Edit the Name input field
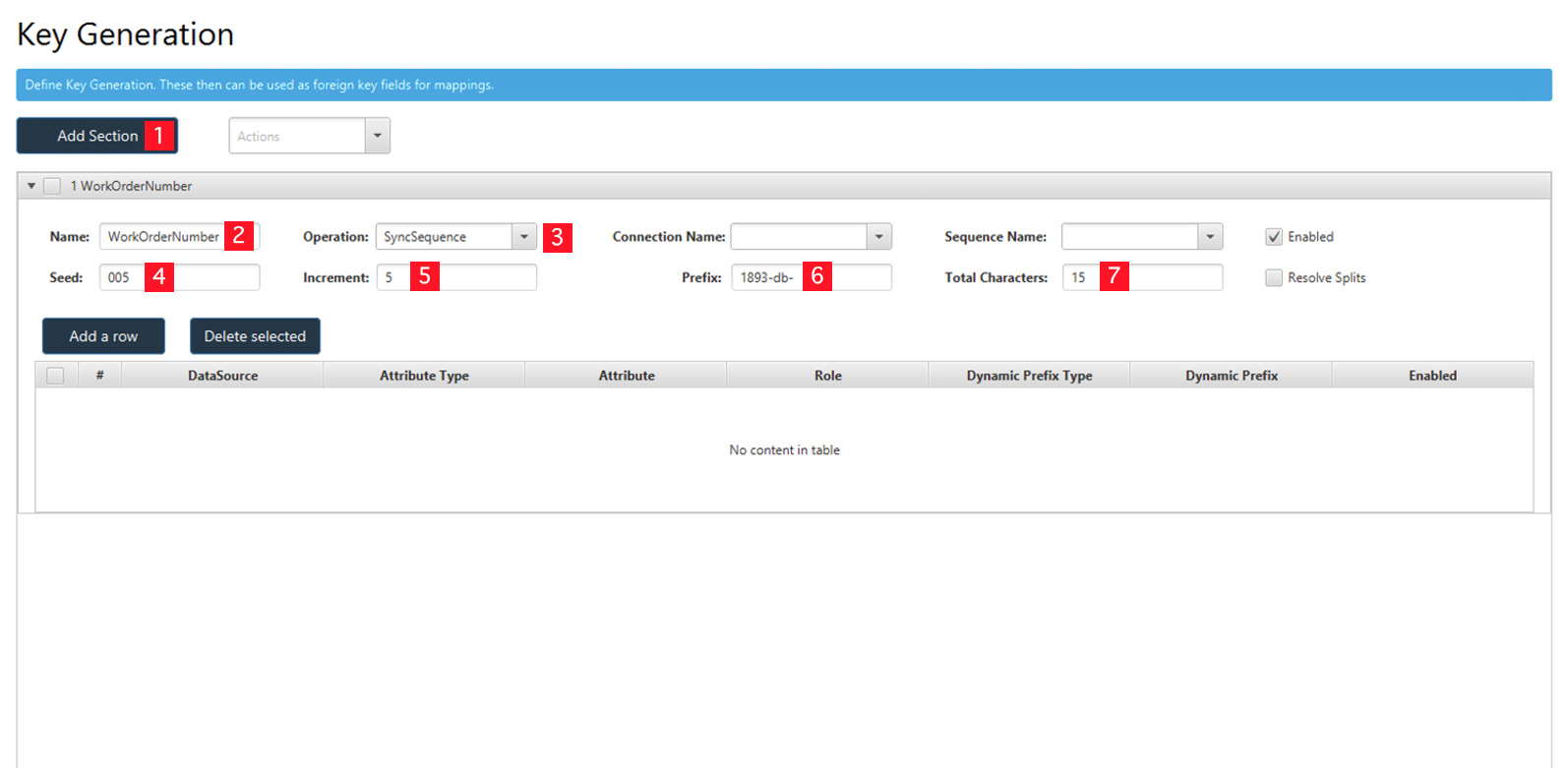1568x768 pixels. (x=179, y=237)
